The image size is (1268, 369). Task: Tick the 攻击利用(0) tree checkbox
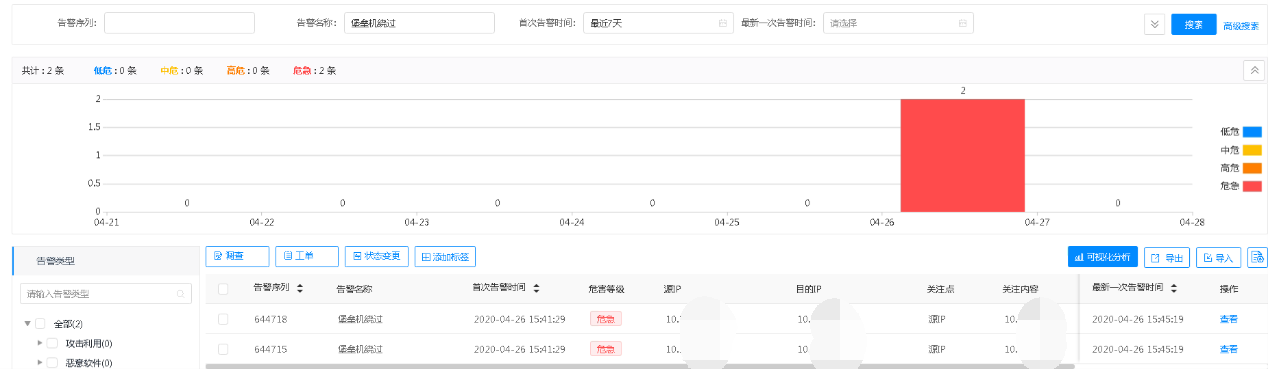click(x=52, y=343)
